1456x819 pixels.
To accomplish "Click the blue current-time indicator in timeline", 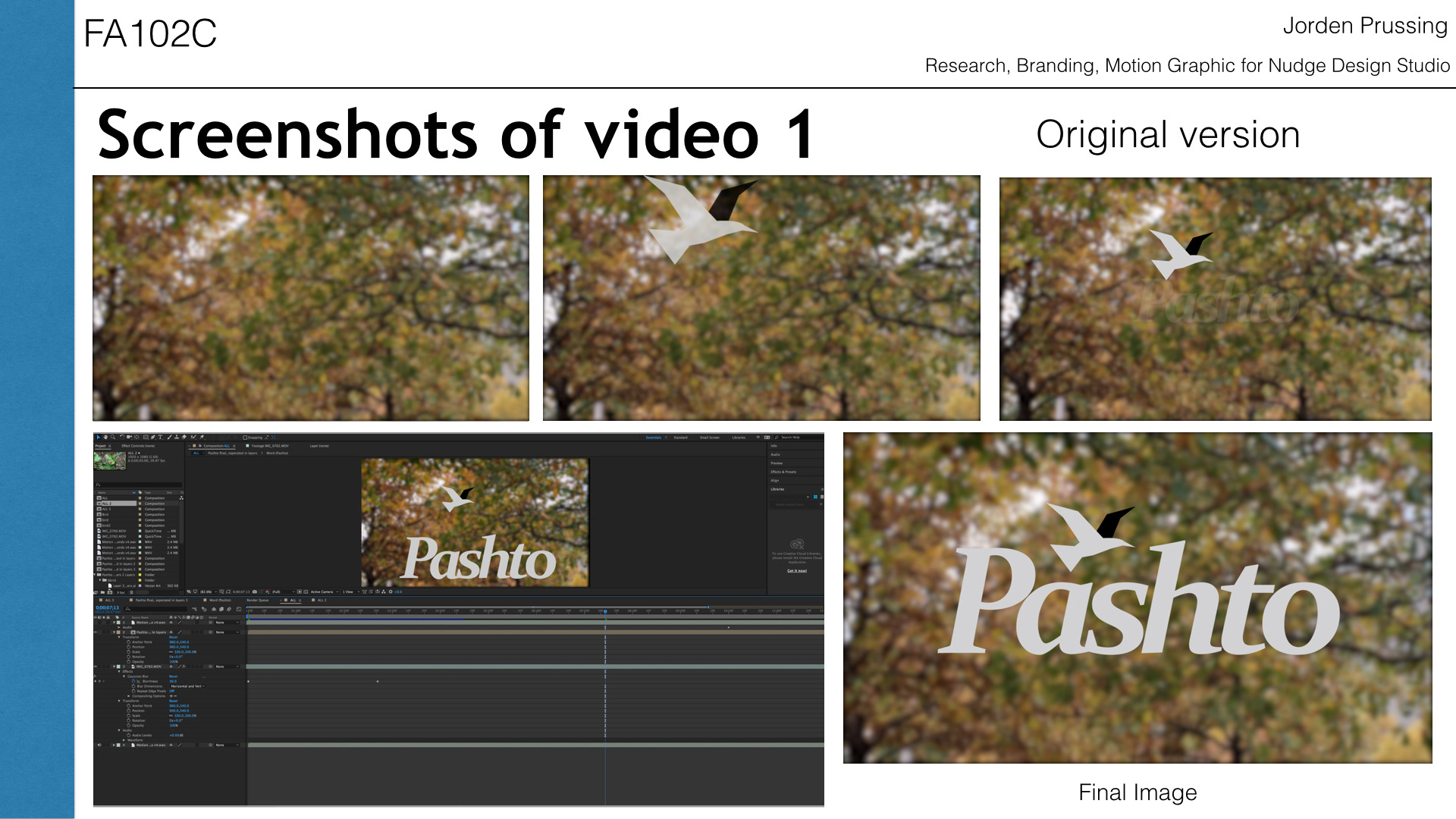I will (605, 611).
